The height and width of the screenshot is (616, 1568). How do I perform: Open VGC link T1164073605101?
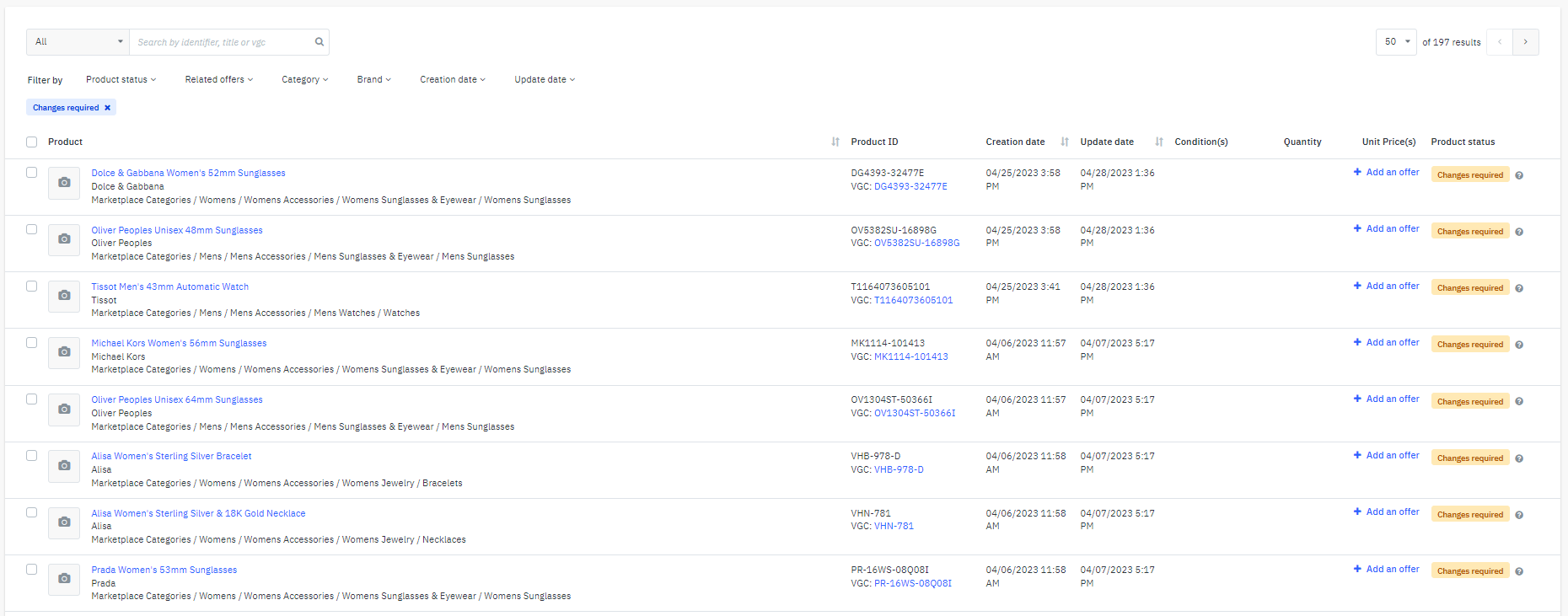coord(913,300)
